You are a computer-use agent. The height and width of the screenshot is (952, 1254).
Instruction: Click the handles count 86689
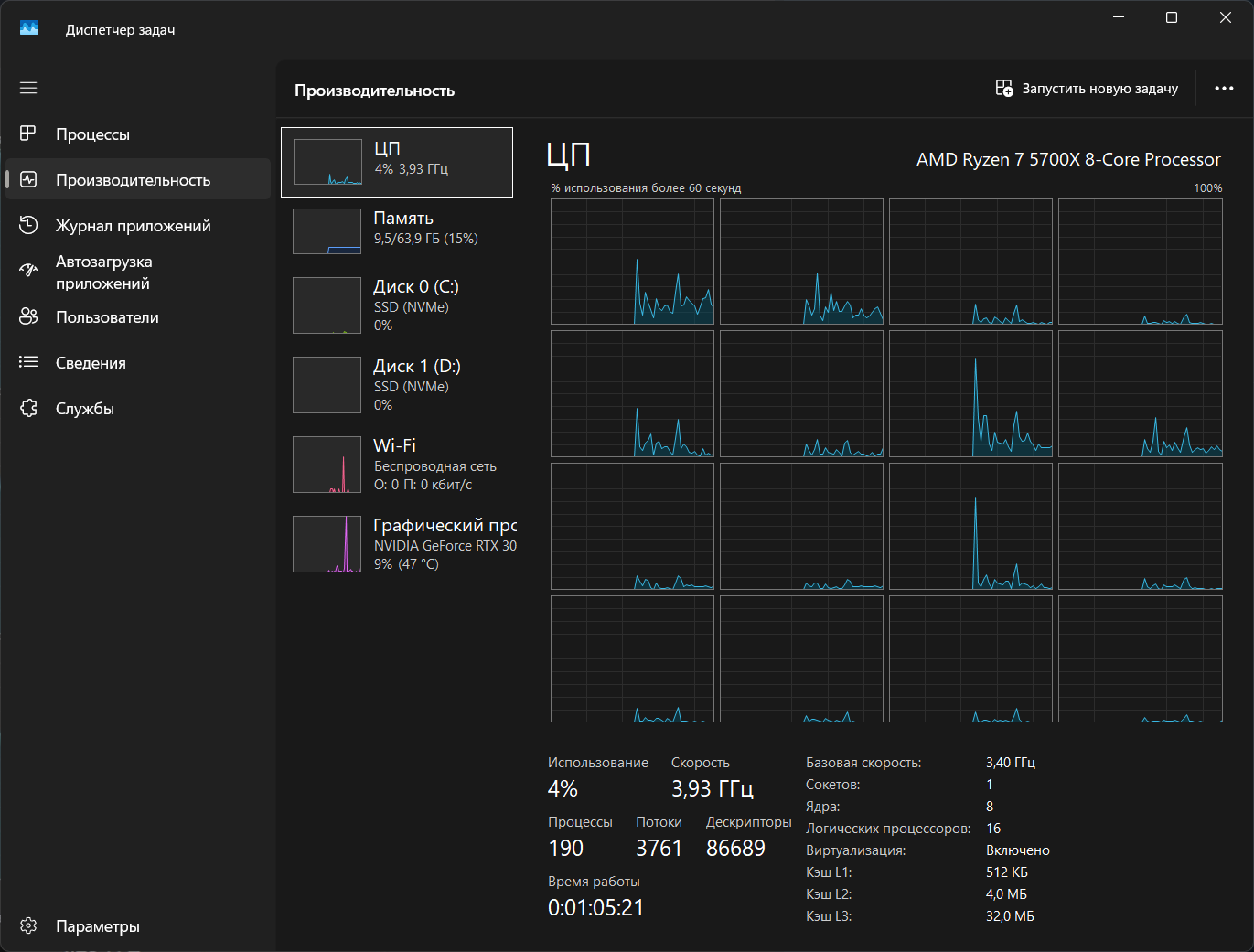(x=735, y=848)
